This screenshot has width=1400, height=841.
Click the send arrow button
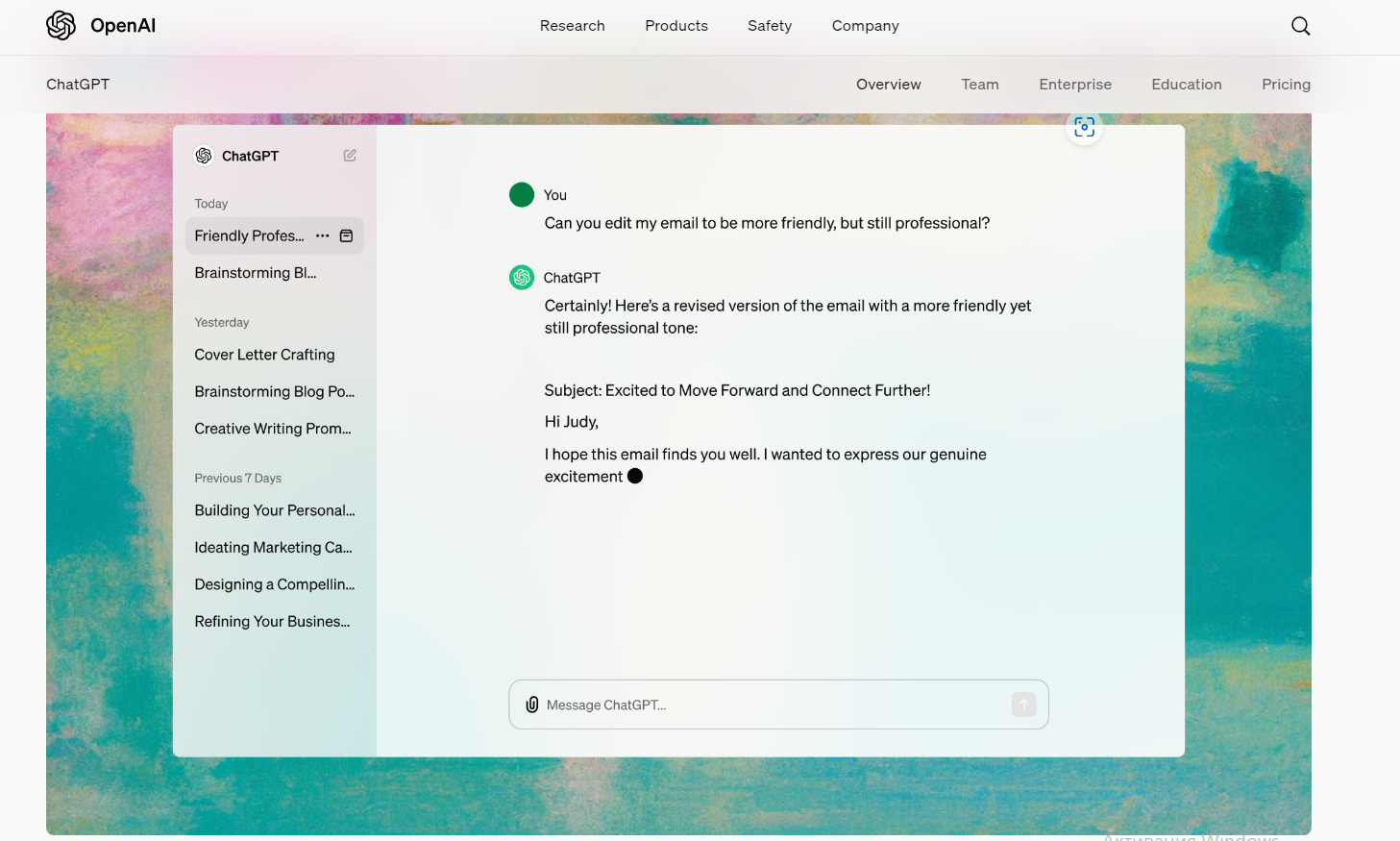[1024, 705]
